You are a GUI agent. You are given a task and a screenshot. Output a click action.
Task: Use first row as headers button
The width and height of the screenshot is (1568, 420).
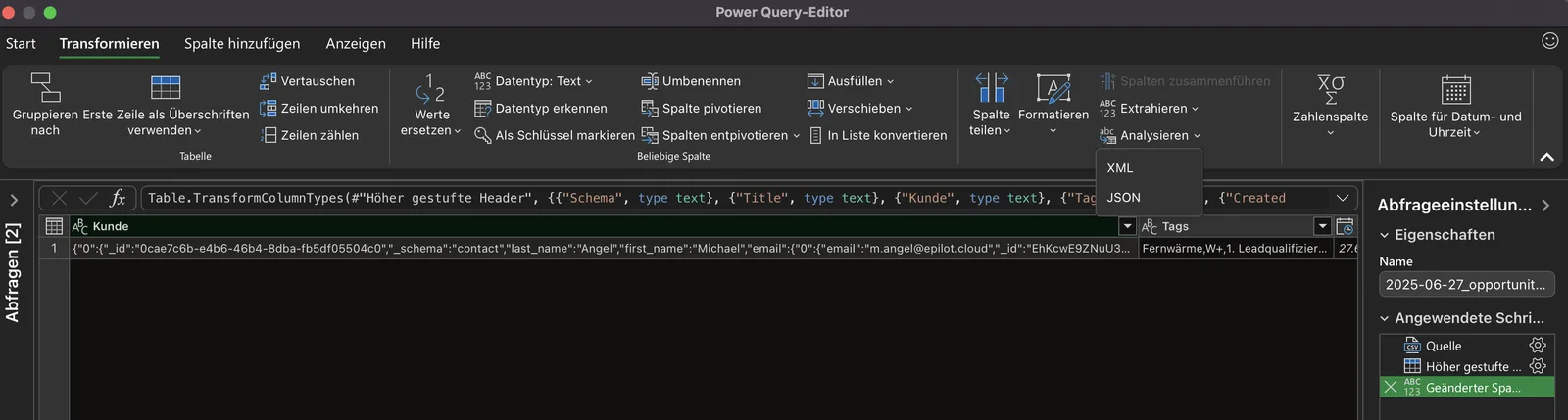pyautogui.click(x=166, y=104)
